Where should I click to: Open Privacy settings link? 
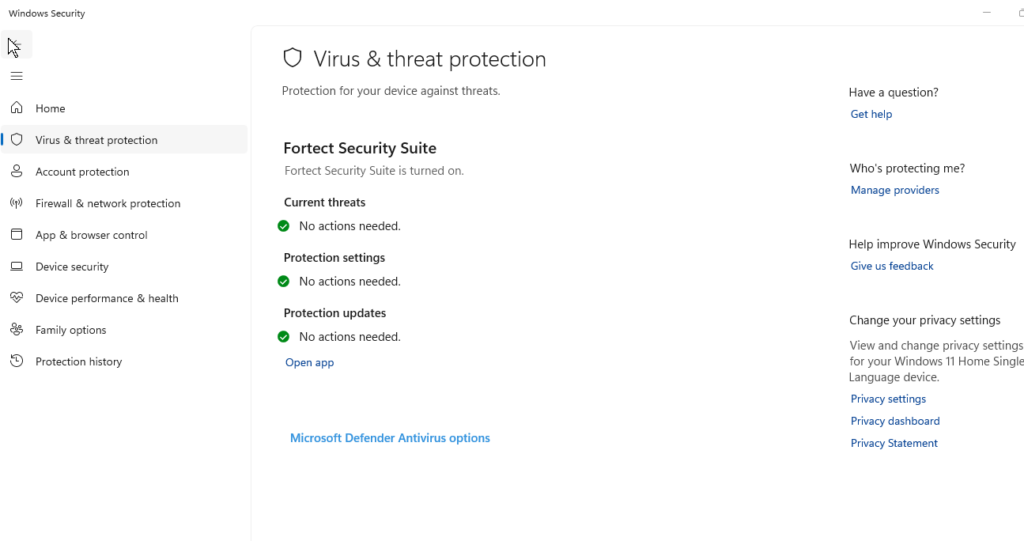click(888, 399)
